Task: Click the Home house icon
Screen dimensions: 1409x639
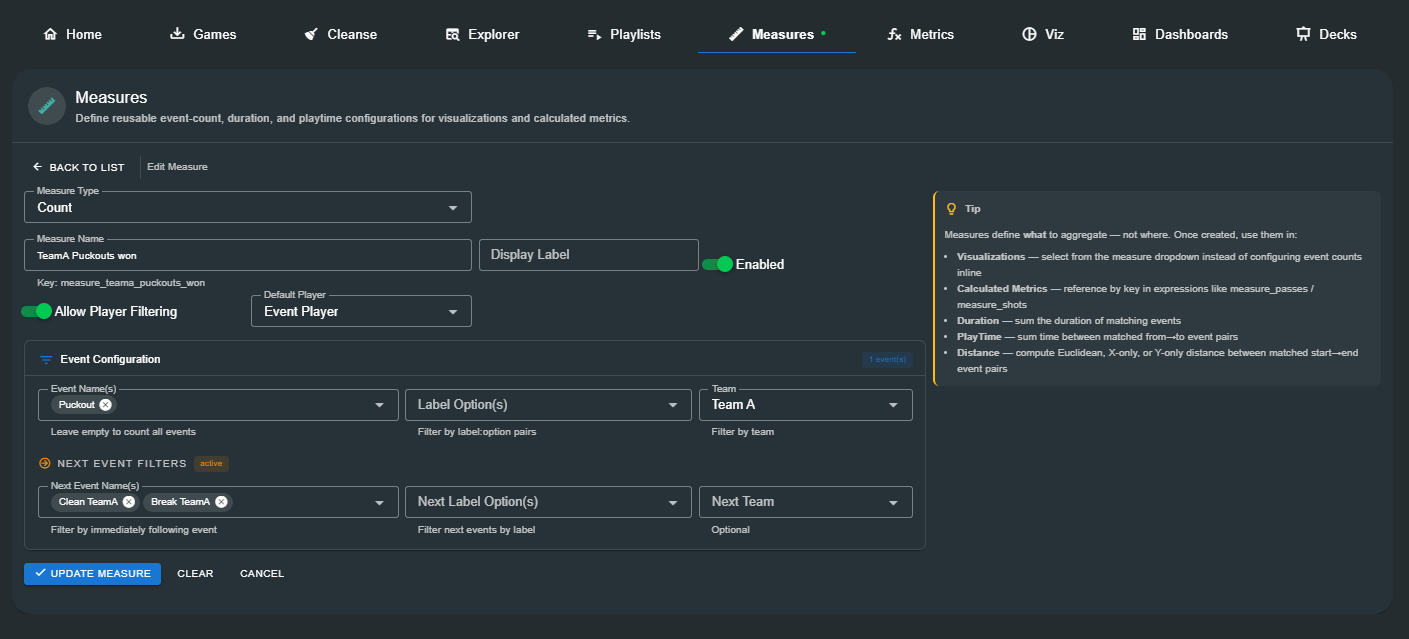Action: coord(50,34)
